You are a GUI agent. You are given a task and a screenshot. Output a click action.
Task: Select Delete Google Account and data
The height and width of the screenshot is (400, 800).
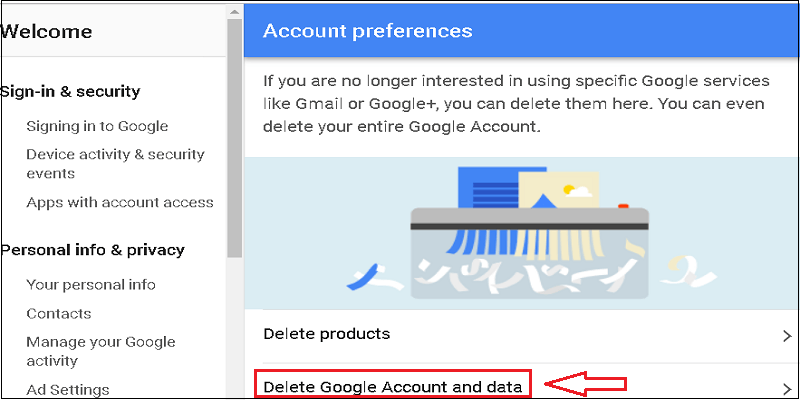click(x=391, y=385)
